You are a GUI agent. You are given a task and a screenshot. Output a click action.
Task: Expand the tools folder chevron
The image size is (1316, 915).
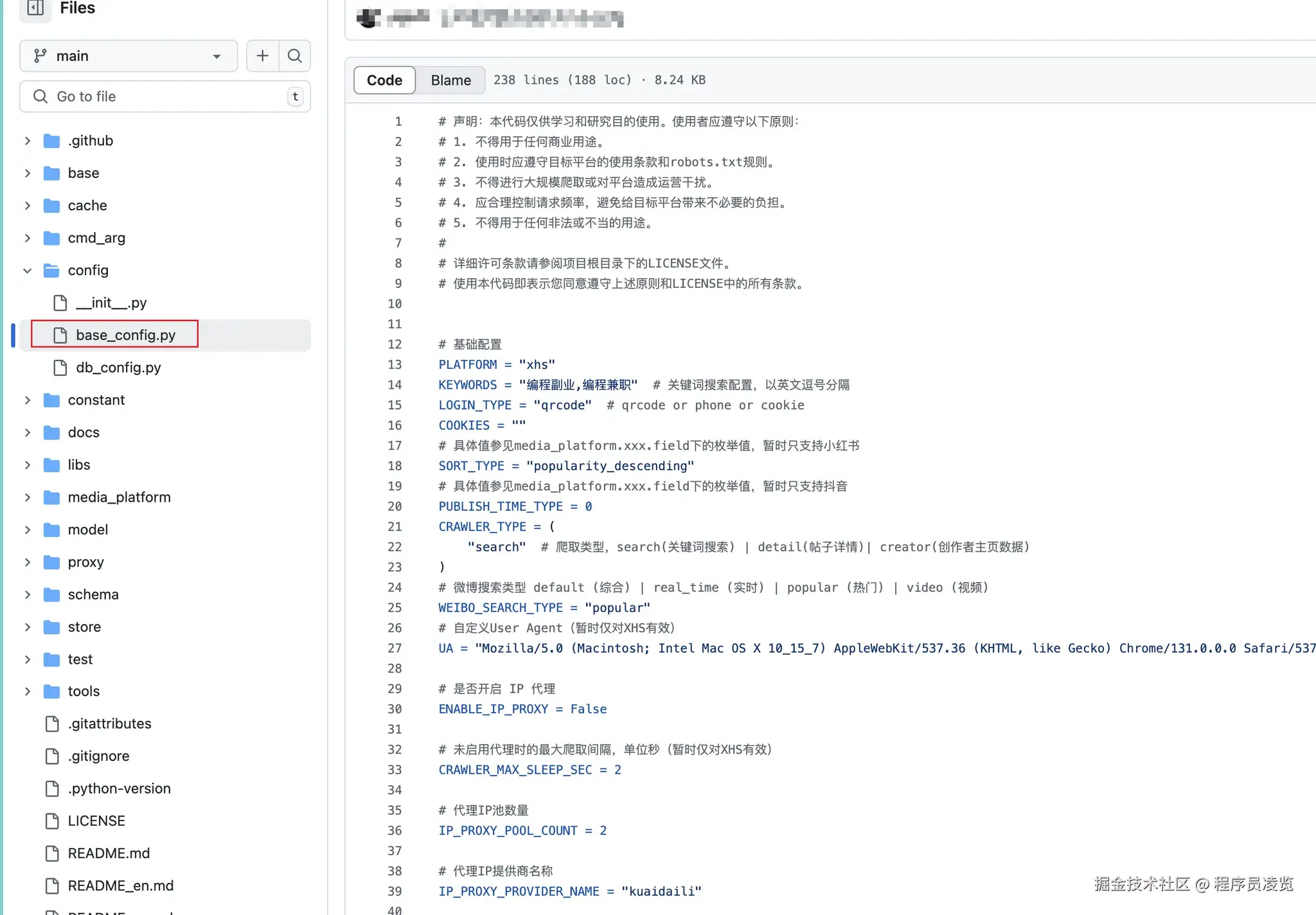27,691
